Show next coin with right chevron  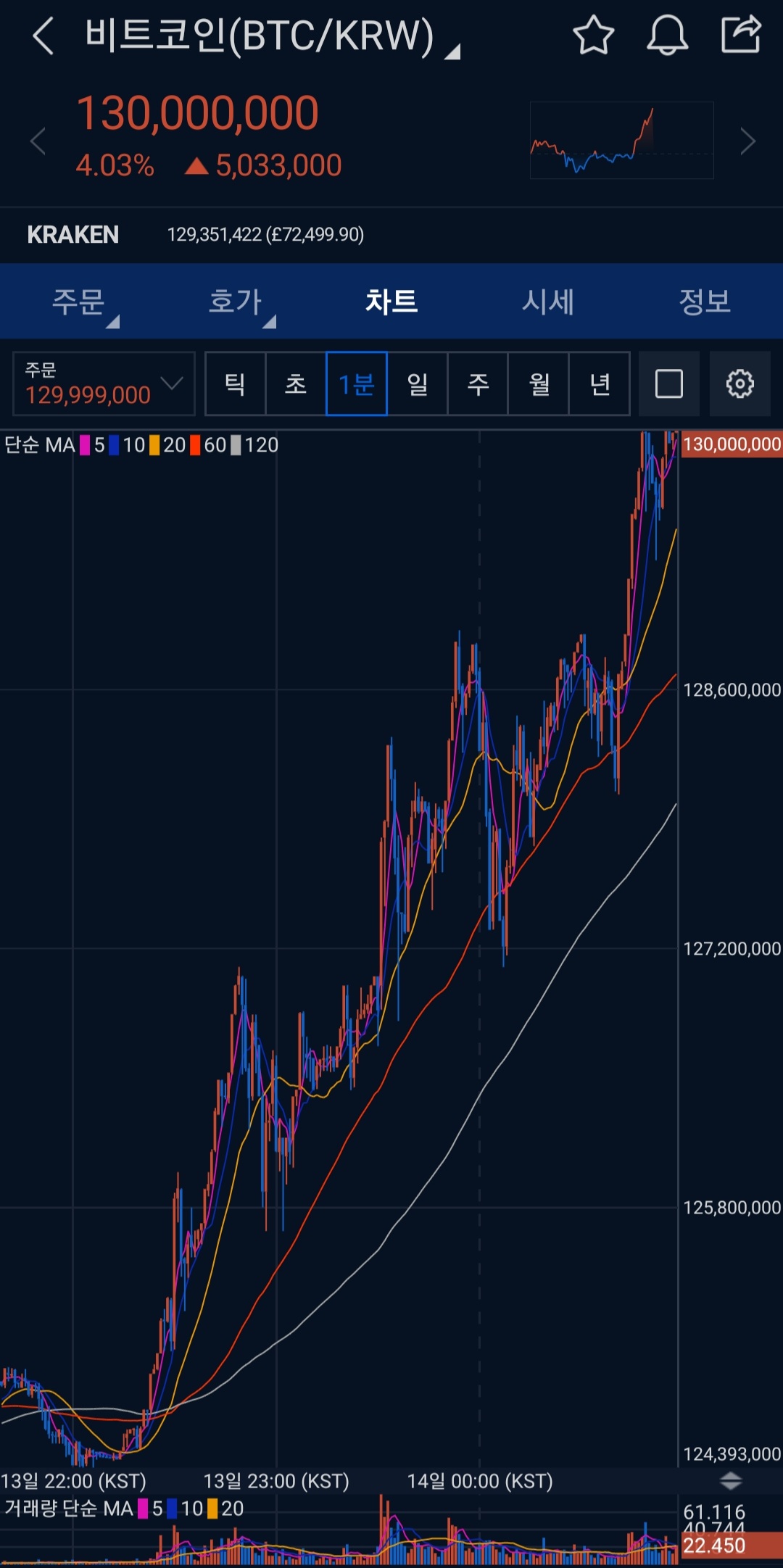(747, 141)
